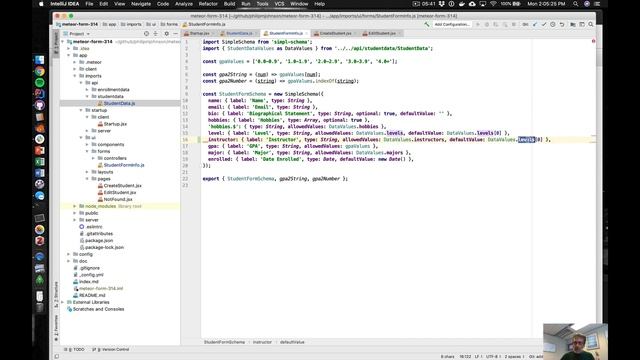Hide the Project tool window

coord(176,33)
